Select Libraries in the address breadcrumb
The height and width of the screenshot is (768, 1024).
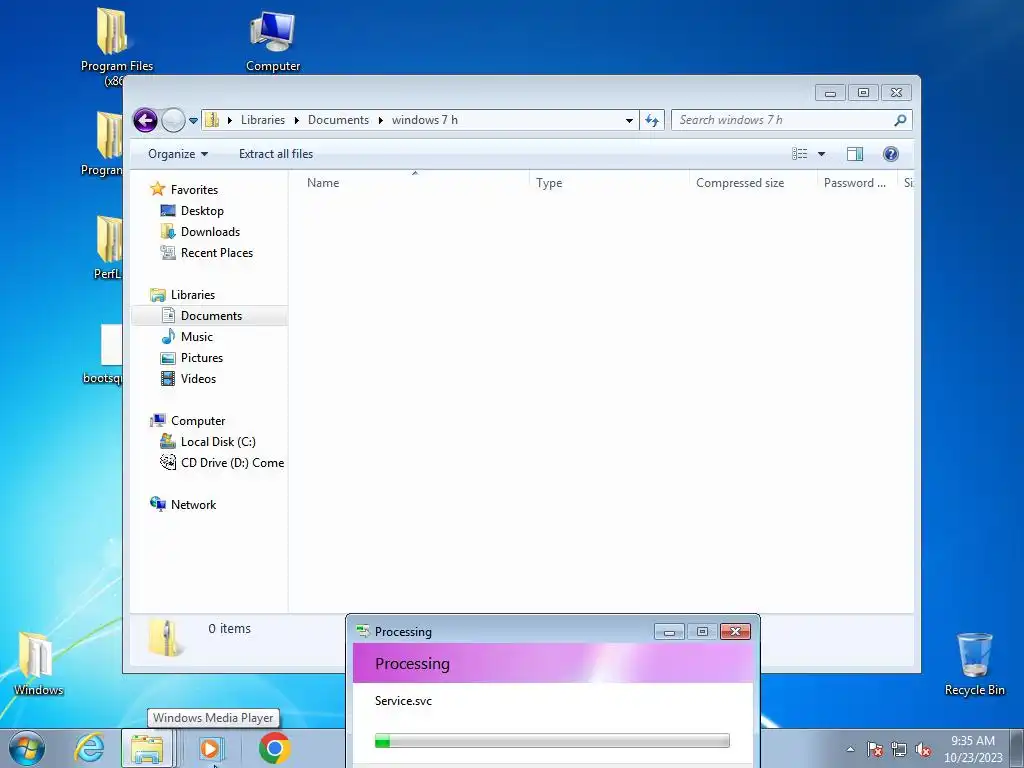(263, 120)
